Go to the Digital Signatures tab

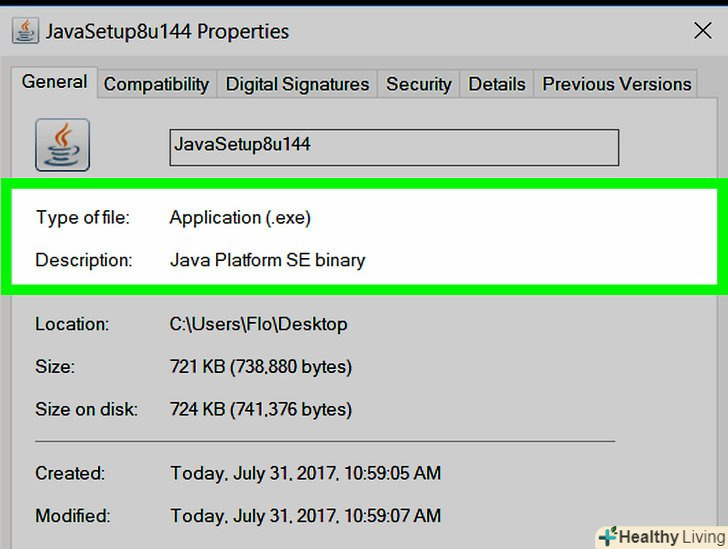click(297, 85)
